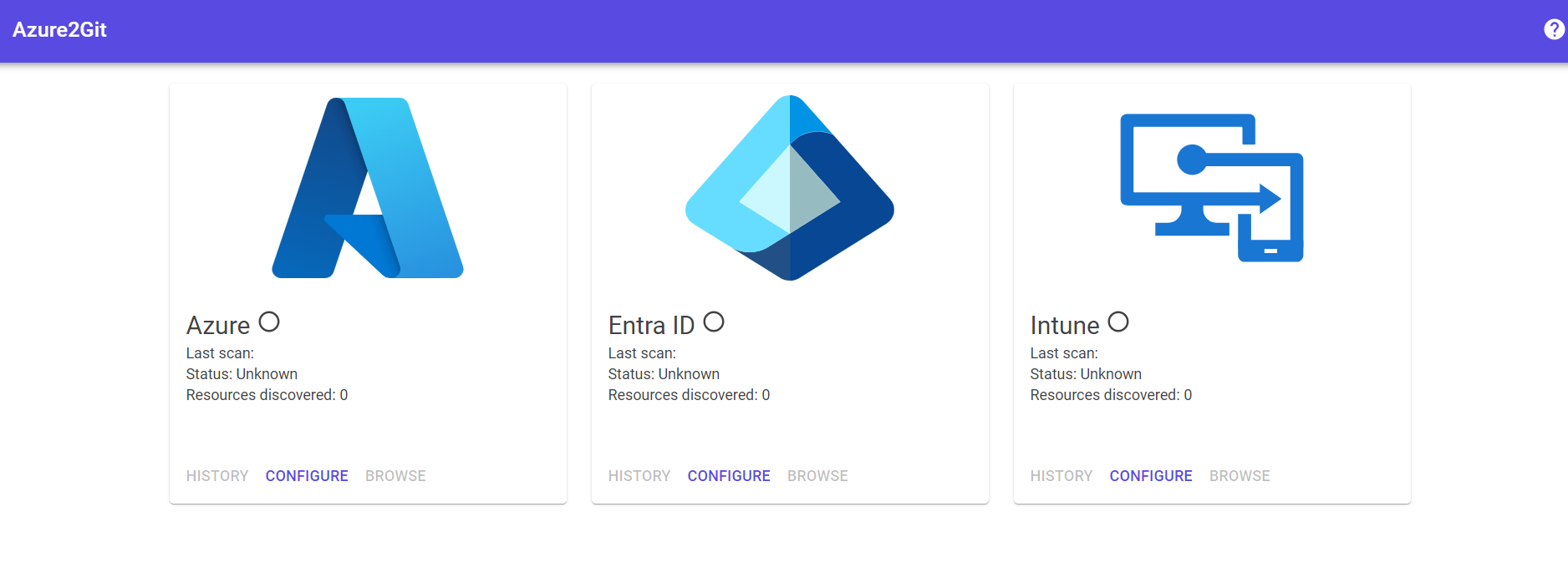The image size is (1568, 588).
Task: Open HISTORY on the Intune card
Action: pyautogui.click(x=1061, y=476)
